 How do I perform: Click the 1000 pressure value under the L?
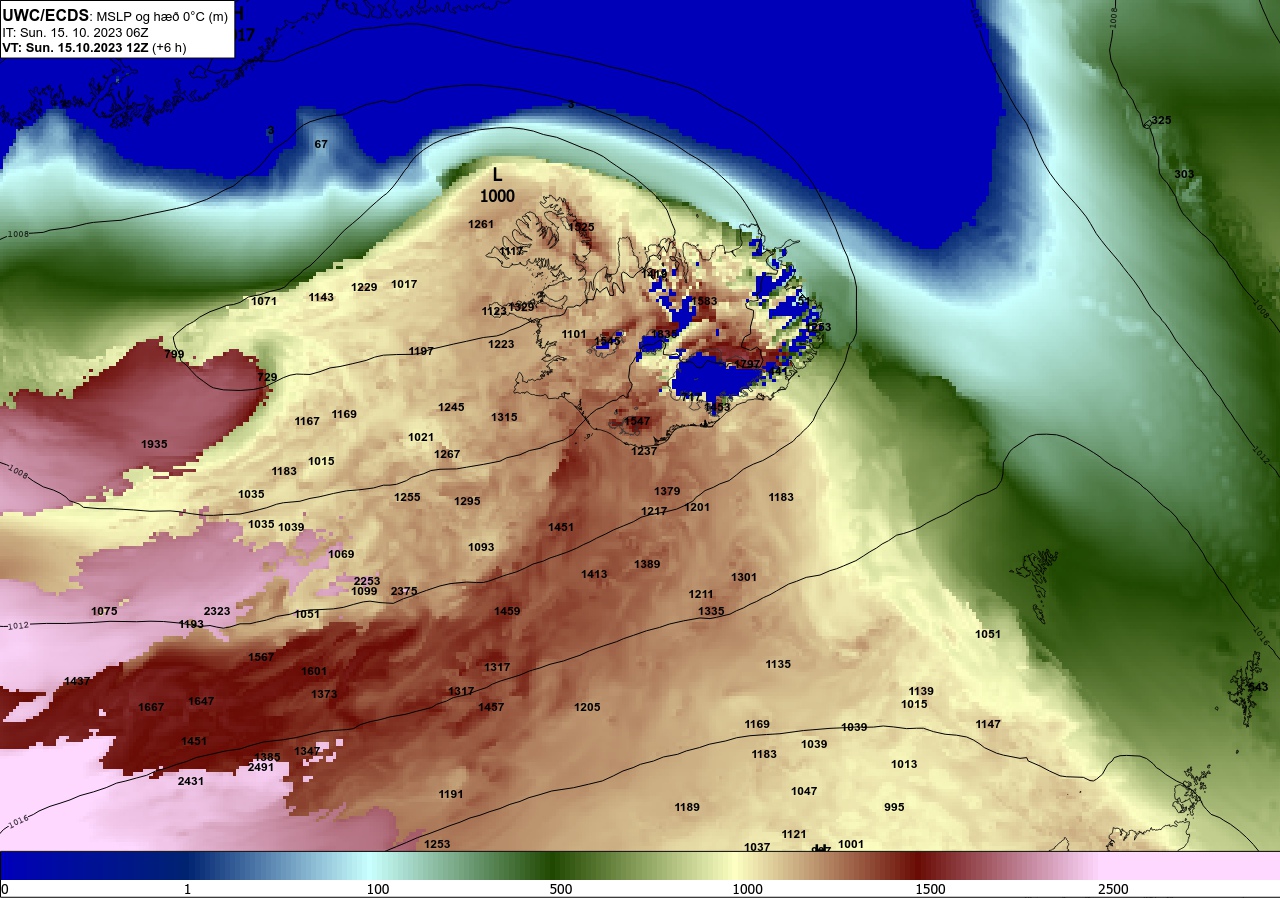[x=497, y=196]
